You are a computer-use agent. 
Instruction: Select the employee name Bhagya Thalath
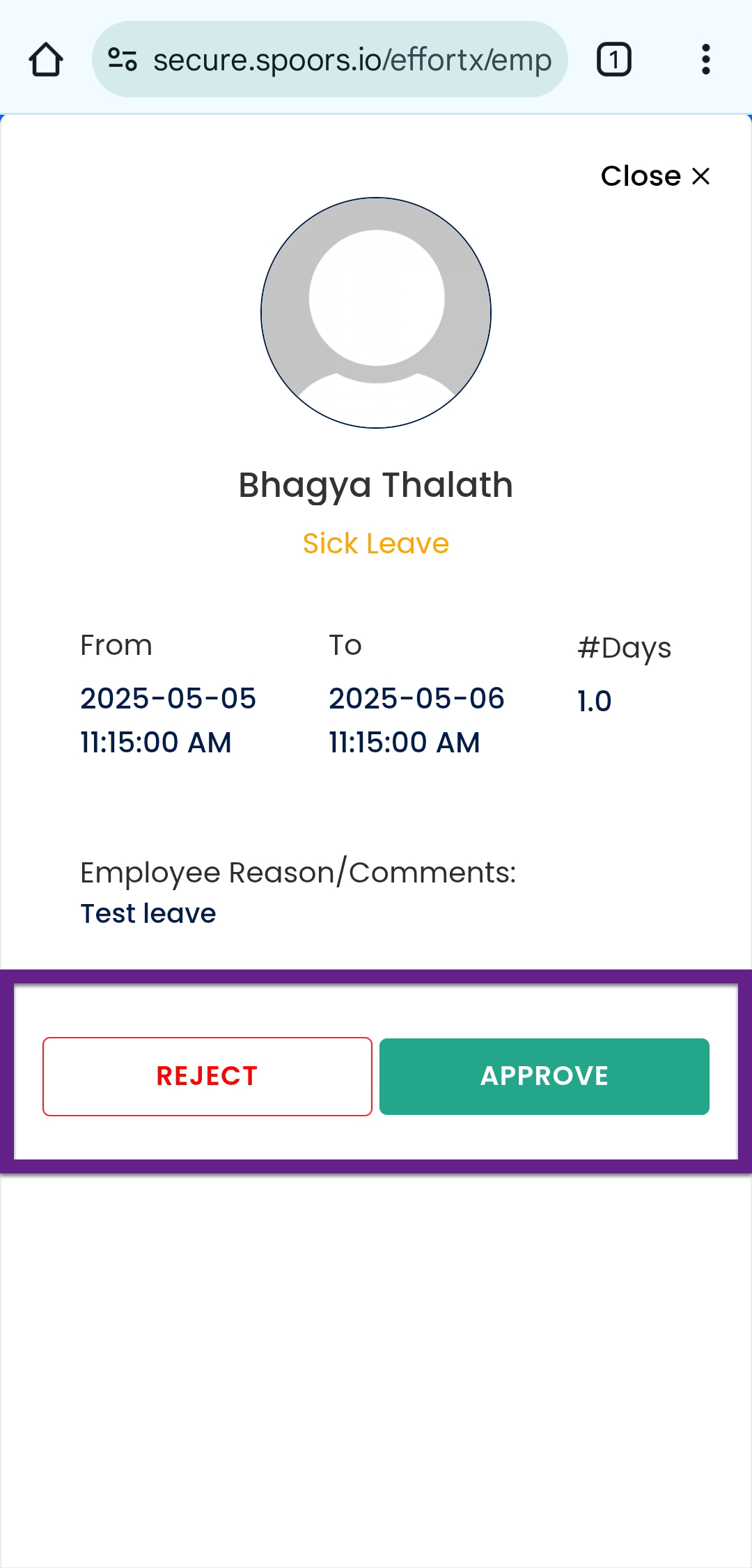(x=376, y=485)
